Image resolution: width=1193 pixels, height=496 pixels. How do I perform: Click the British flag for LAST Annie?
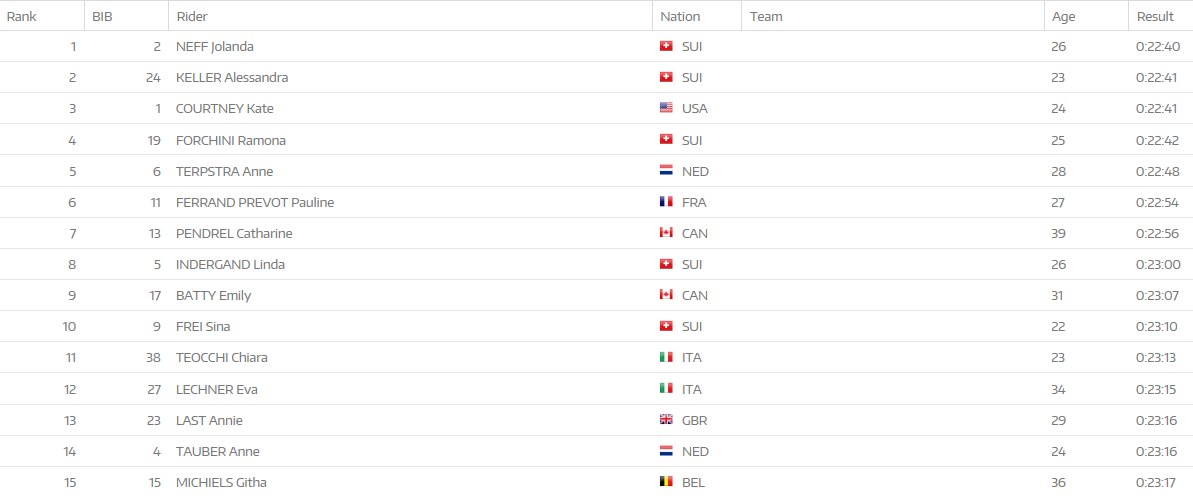coord(666,420)
